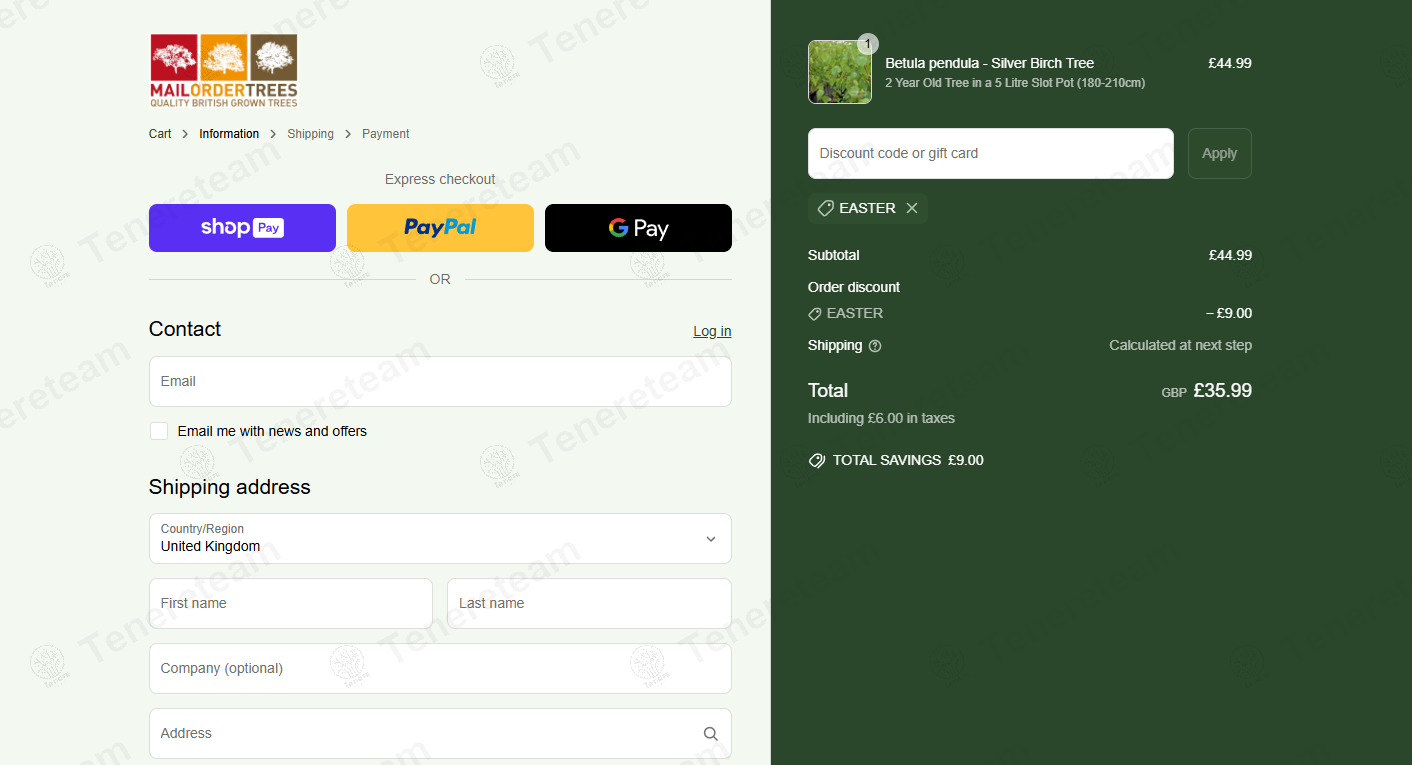The width and height of the screenshot is (1412, 765).
Task: Enable Email me with news and offers
Action: pyautogui.click(x=159, y=431)
